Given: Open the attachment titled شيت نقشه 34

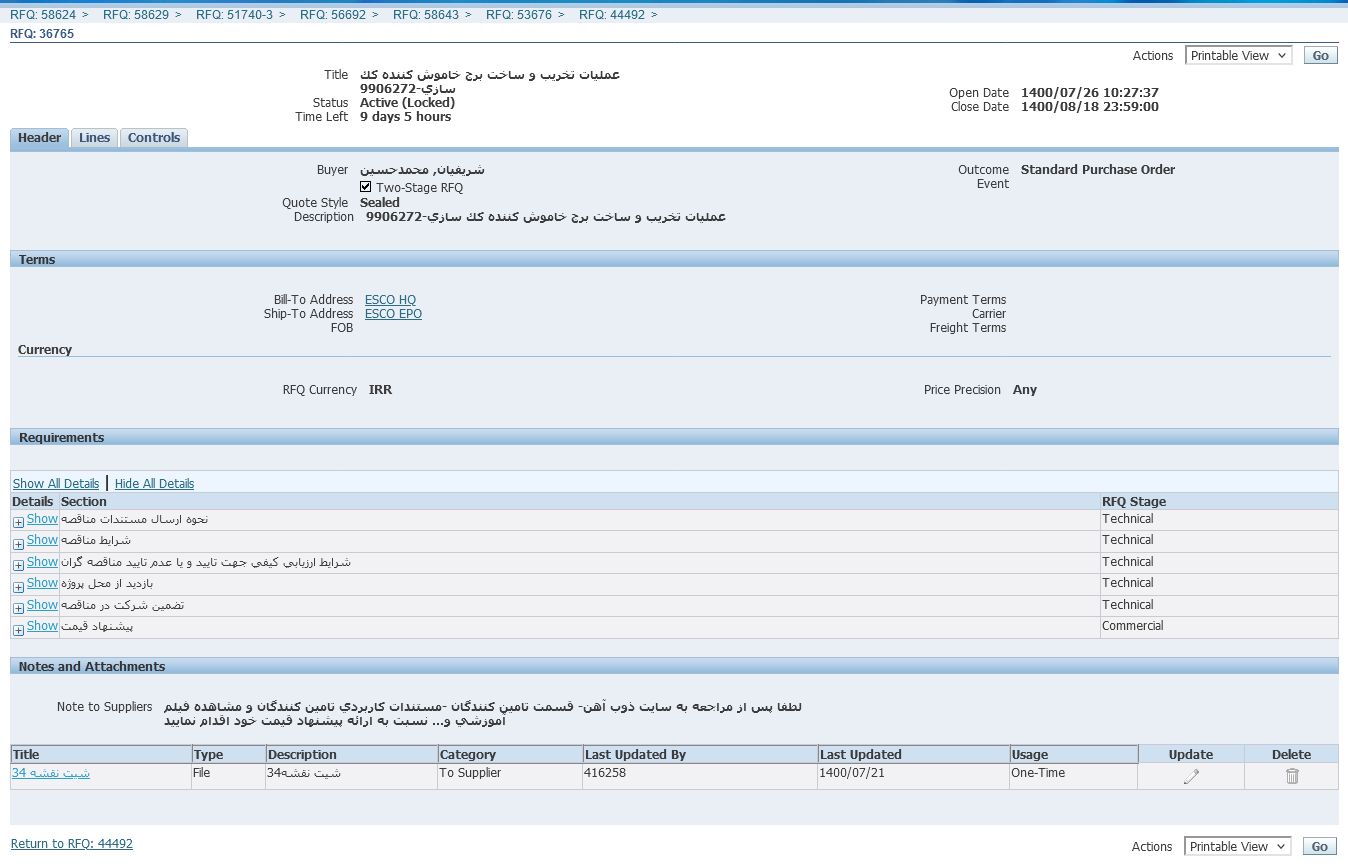Looking at the screenshot, I should pyautogui.click(x=51, y=773).
